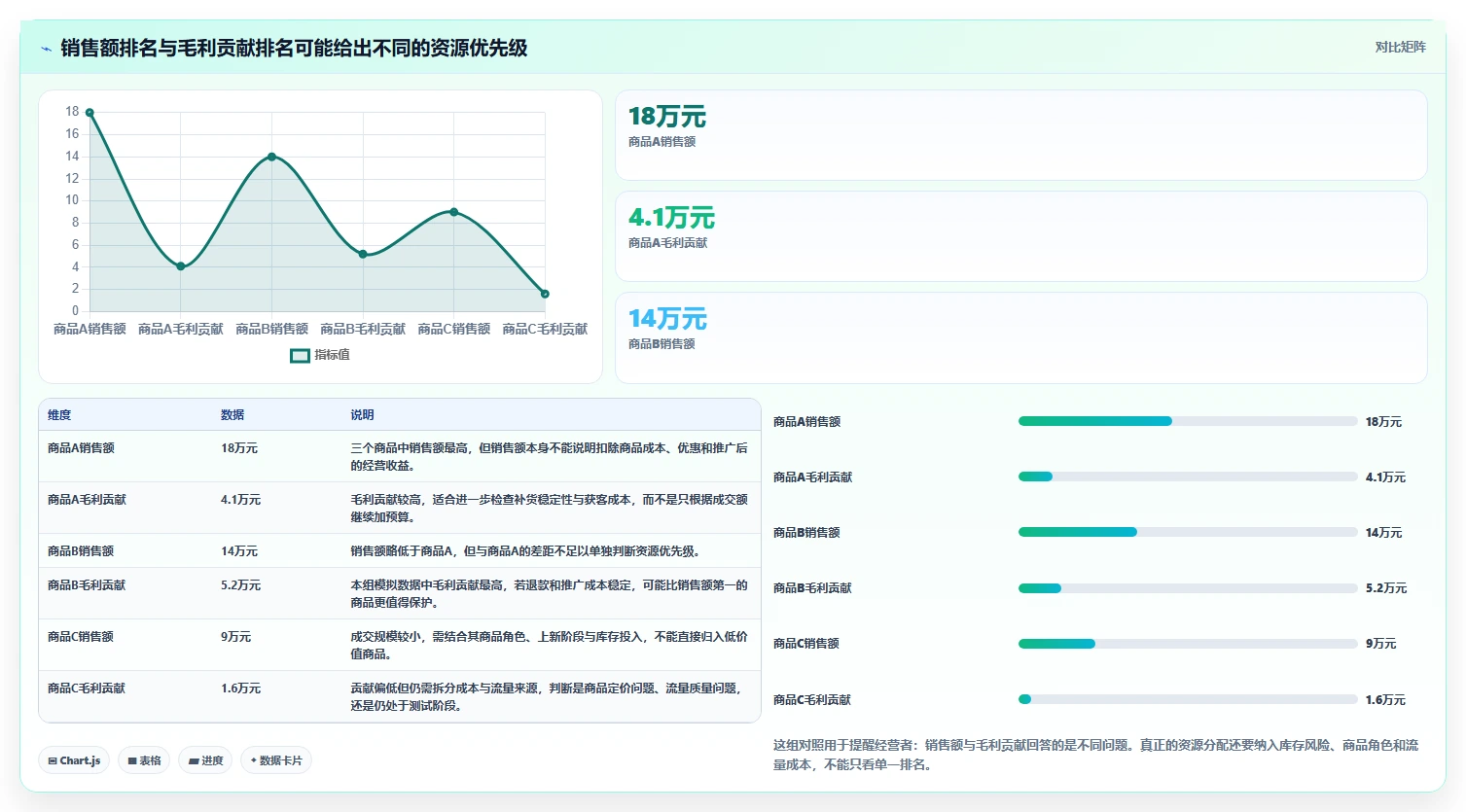The image size is (1466, 812).
Task: Click the 商品A毛利贡献 chart data point
Action: click(181, 266)
